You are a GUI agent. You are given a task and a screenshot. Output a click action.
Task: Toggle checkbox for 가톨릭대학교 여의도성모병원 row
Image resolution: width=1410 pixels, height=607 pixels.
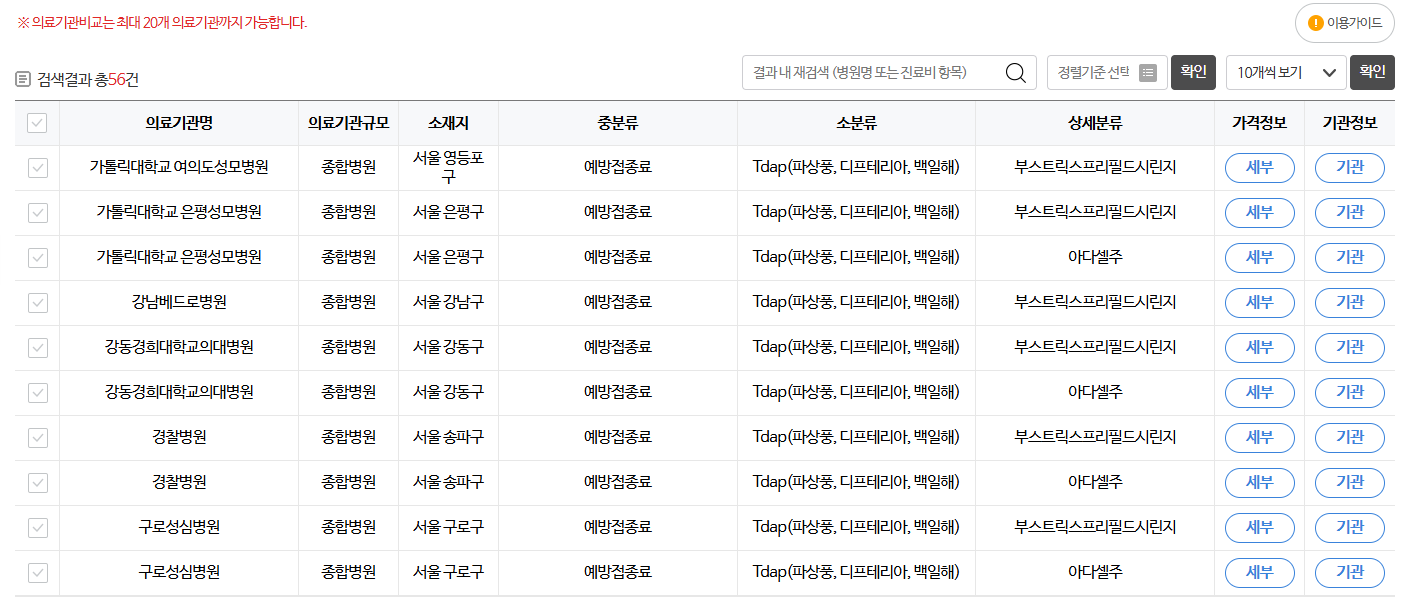tap(37, 168)
